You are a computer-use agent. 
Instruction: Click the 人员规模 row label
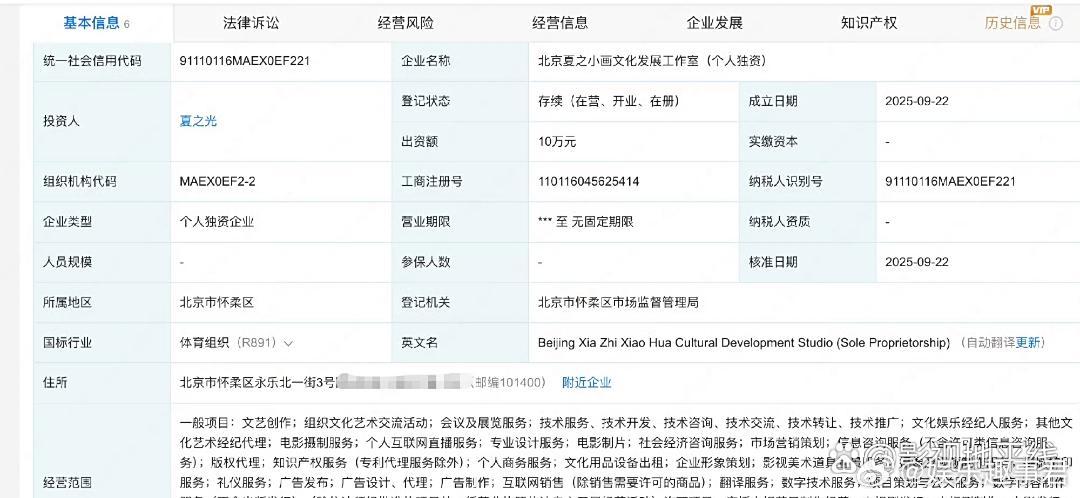pos(67,262)
